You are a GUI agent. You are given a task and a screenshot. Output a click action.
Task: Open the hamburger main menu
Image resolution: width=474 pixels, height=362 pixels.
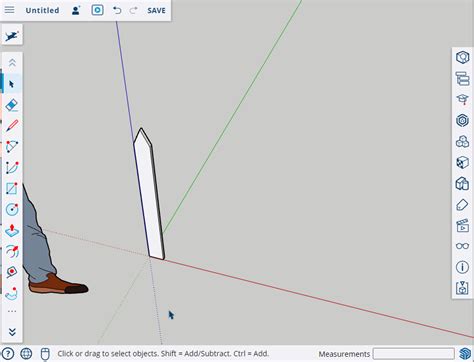[x=9, y=10]
